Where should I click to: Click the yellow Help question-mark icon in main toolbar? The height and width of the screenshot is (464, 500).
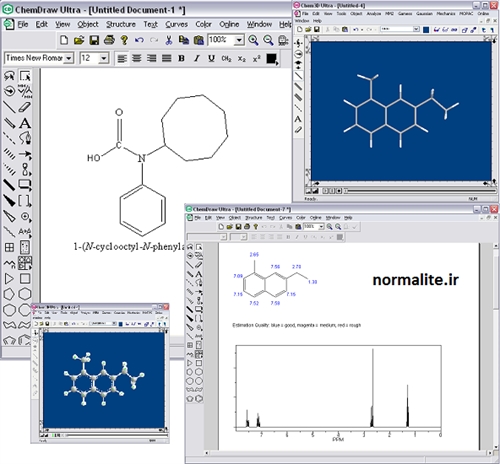pos(124,40)
